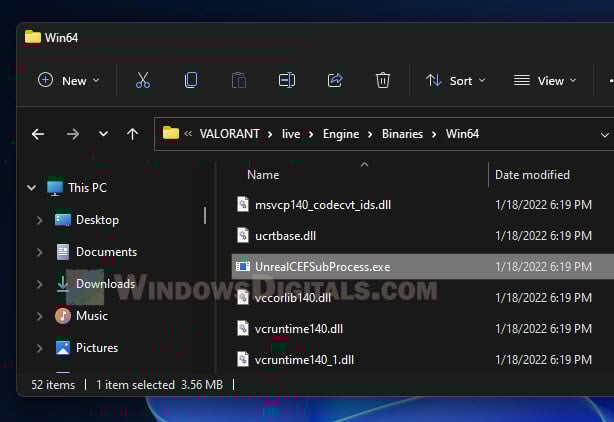
Task: Click the Rename icon in toolbar
Action: click(287, 80)
